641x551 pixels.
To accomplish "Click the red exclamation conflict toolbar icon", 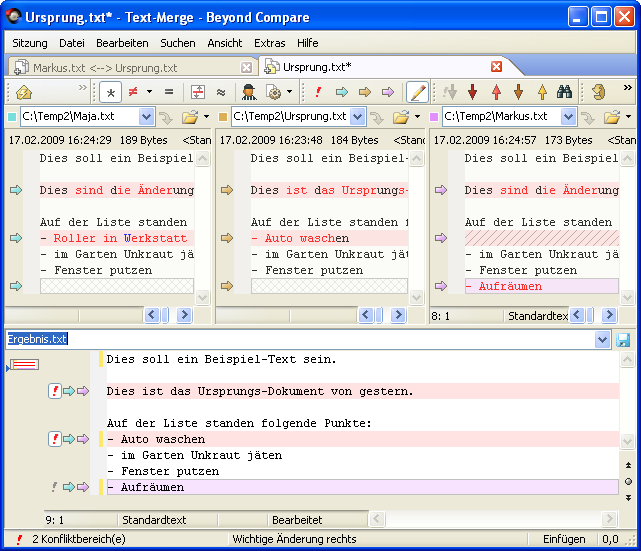I will point(318,92).
